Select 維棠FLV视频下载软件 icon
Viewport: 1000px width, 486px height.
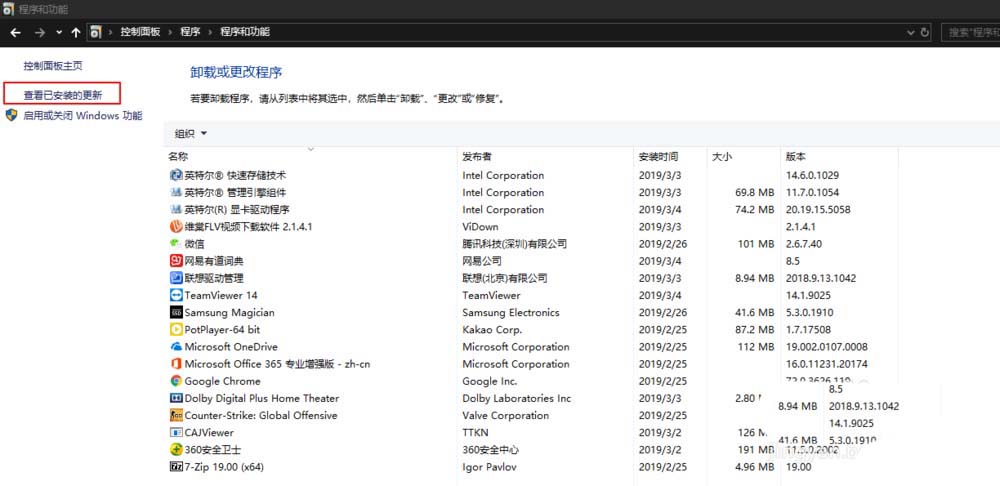[x=176, y=226]
